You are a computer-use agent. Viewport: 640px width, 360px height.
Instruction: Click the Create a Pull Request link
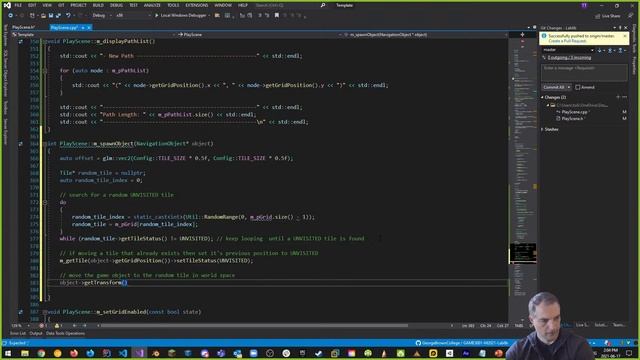click(567, 41)
